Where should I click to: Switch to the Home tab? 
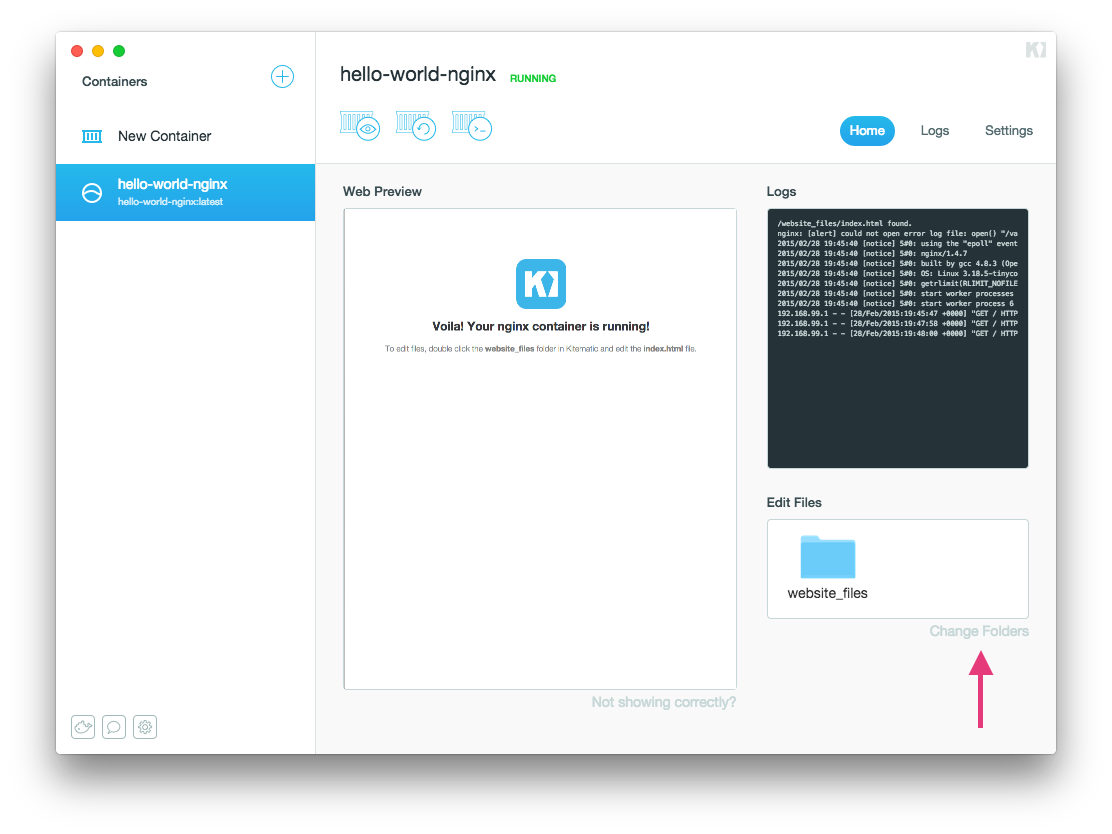coord(867,131)
